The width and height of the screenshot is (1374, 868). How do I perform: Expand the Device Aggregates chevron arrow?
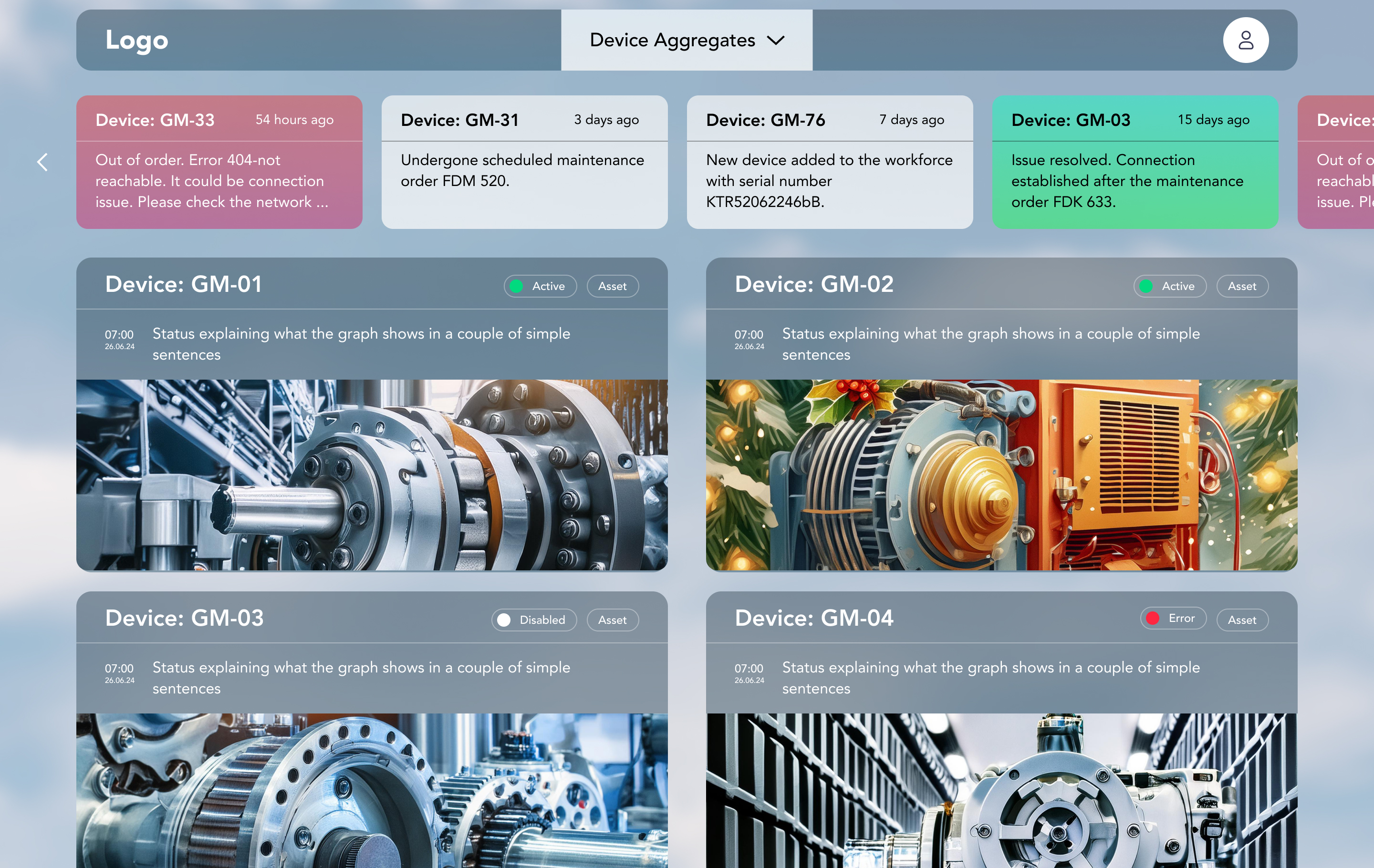pos(775,41)
